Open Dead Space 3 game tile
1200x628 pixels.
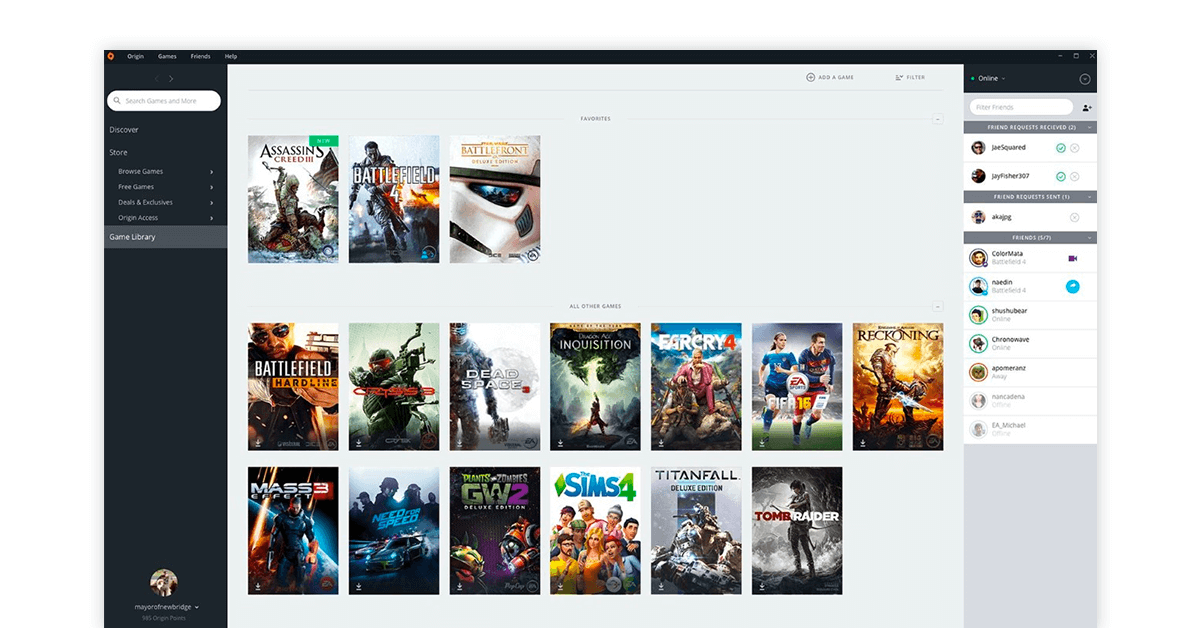(495, 387)
